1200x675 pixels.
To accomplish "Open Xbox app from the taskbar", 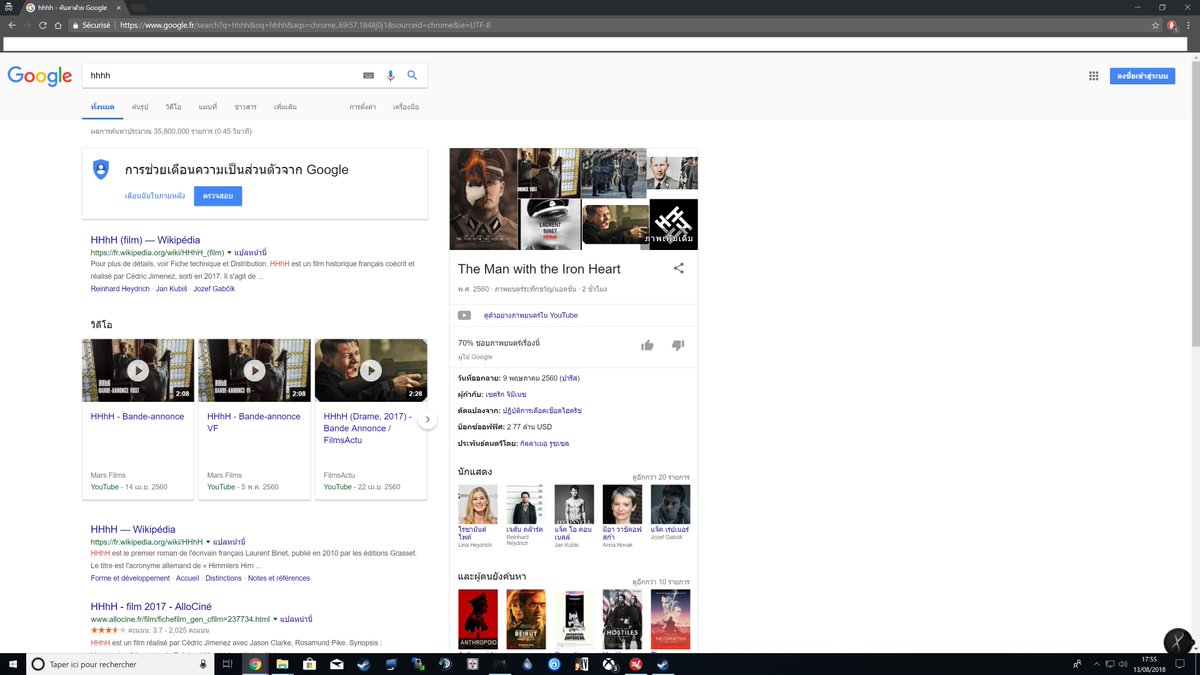I will click(608, 664).
